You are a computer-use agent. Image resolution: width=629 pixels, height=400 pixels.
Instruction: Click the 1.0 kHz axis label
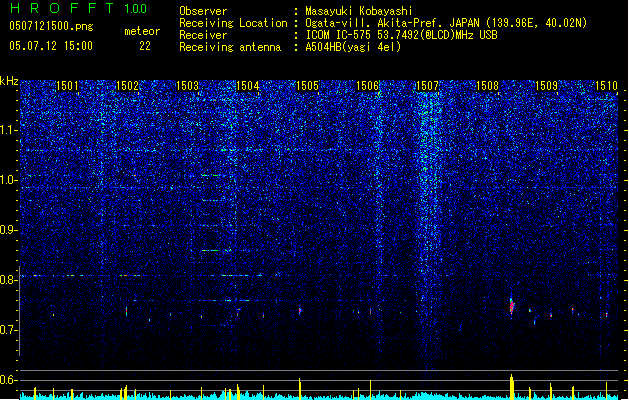pyautogui.click(x=9, y=180)
